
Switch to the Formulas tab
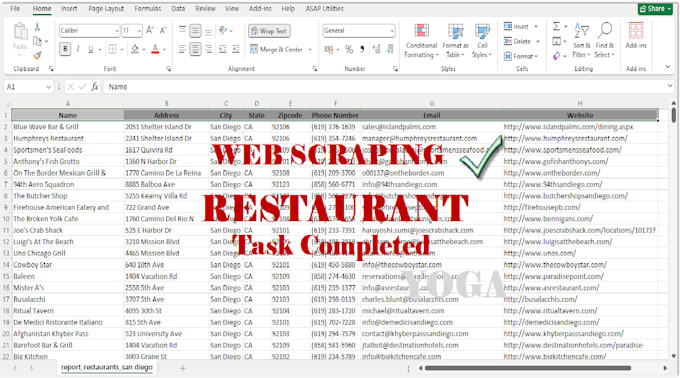pos(147,8)
